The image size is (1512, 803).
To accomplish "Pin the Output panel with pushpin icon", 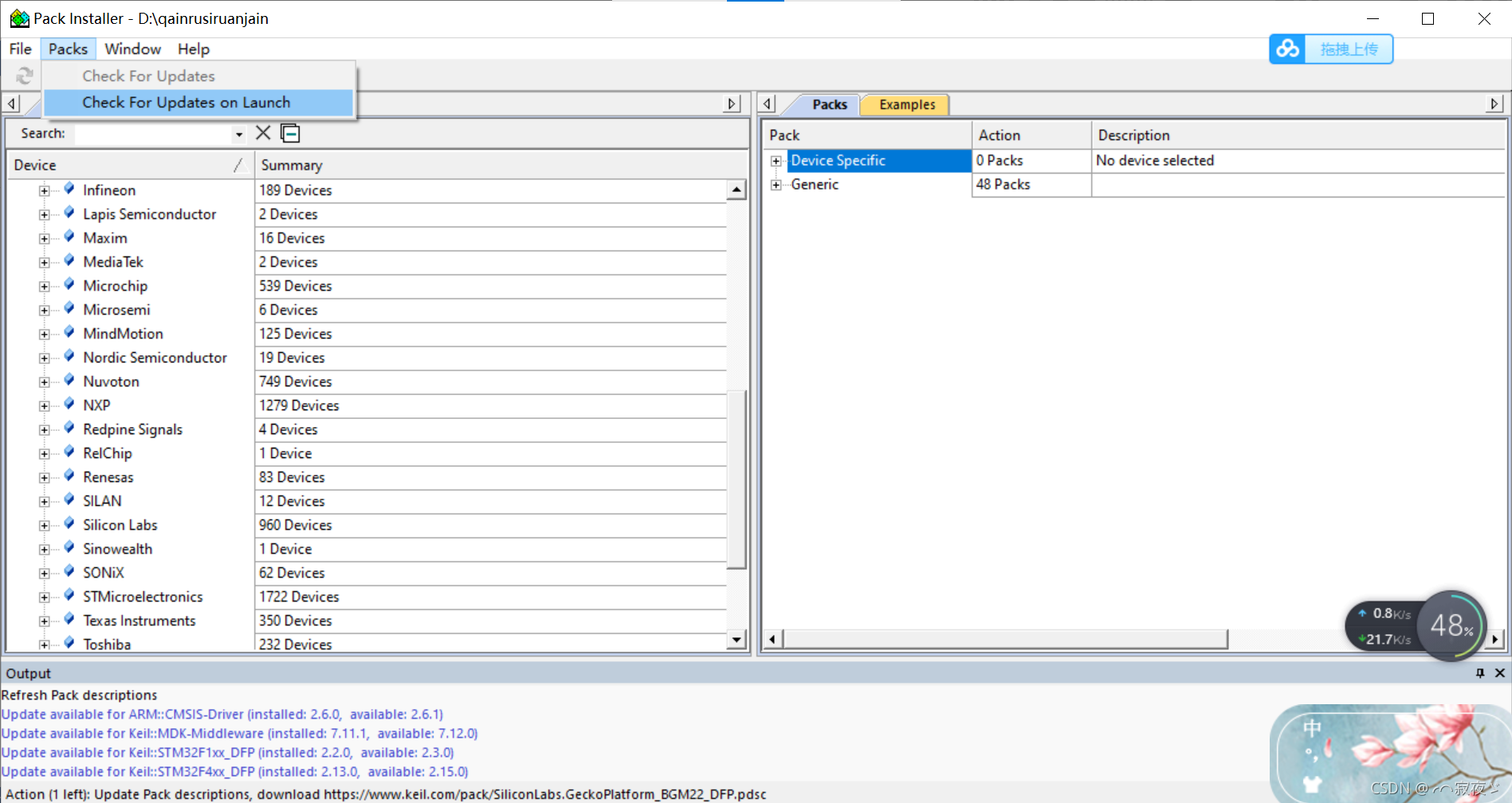I will click(1480, 673).
